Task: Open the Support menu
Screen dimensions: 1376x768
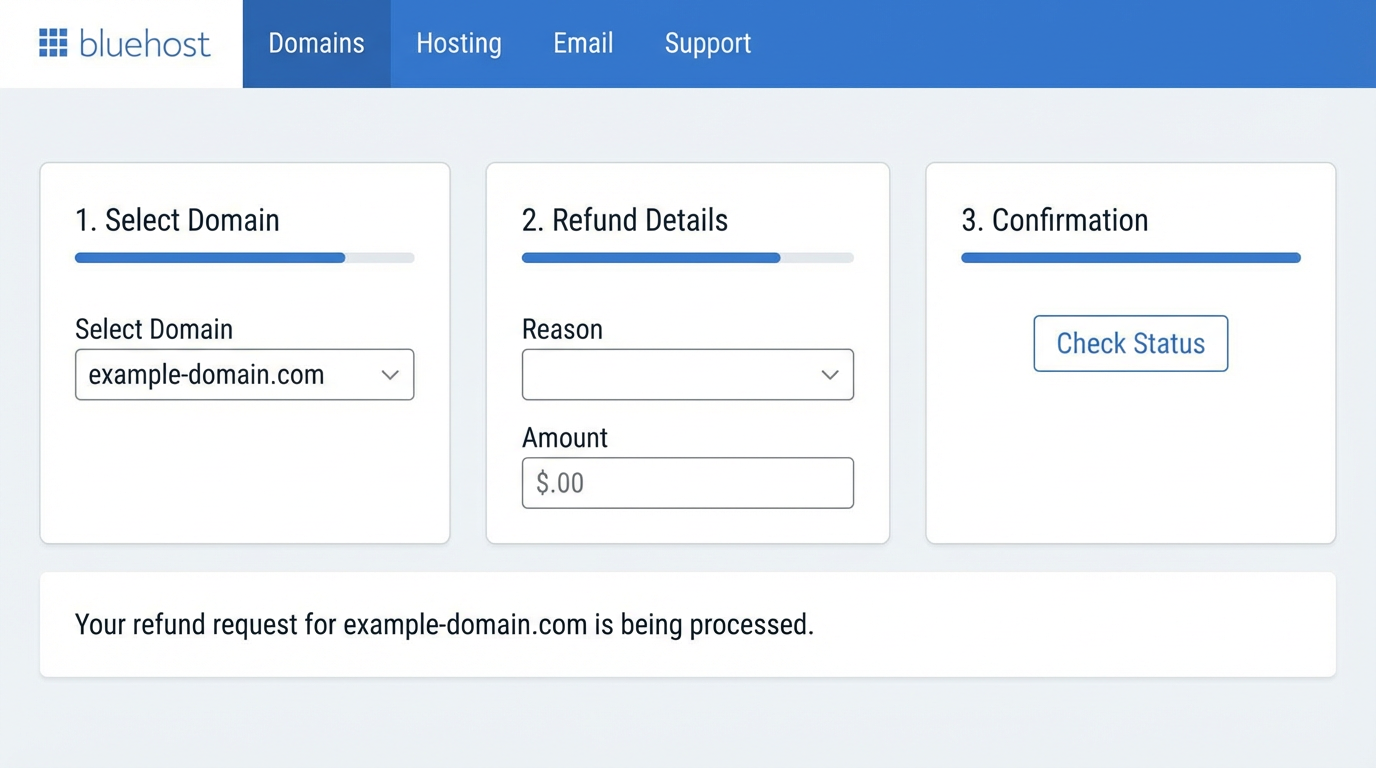Action: pyautogui.click(x=707, y=43)
